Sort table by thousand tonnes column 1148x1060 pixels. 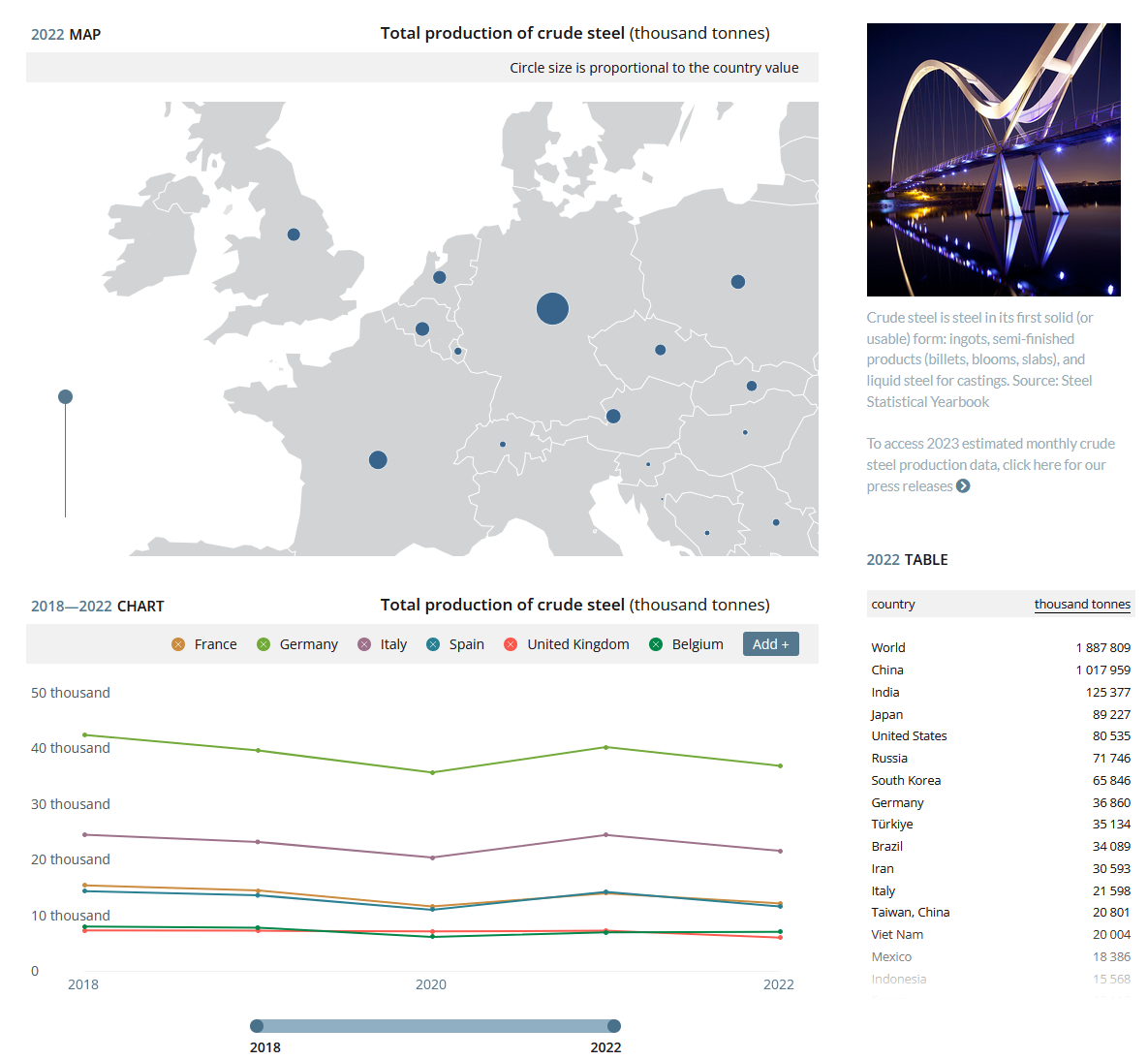[1082, 604]
